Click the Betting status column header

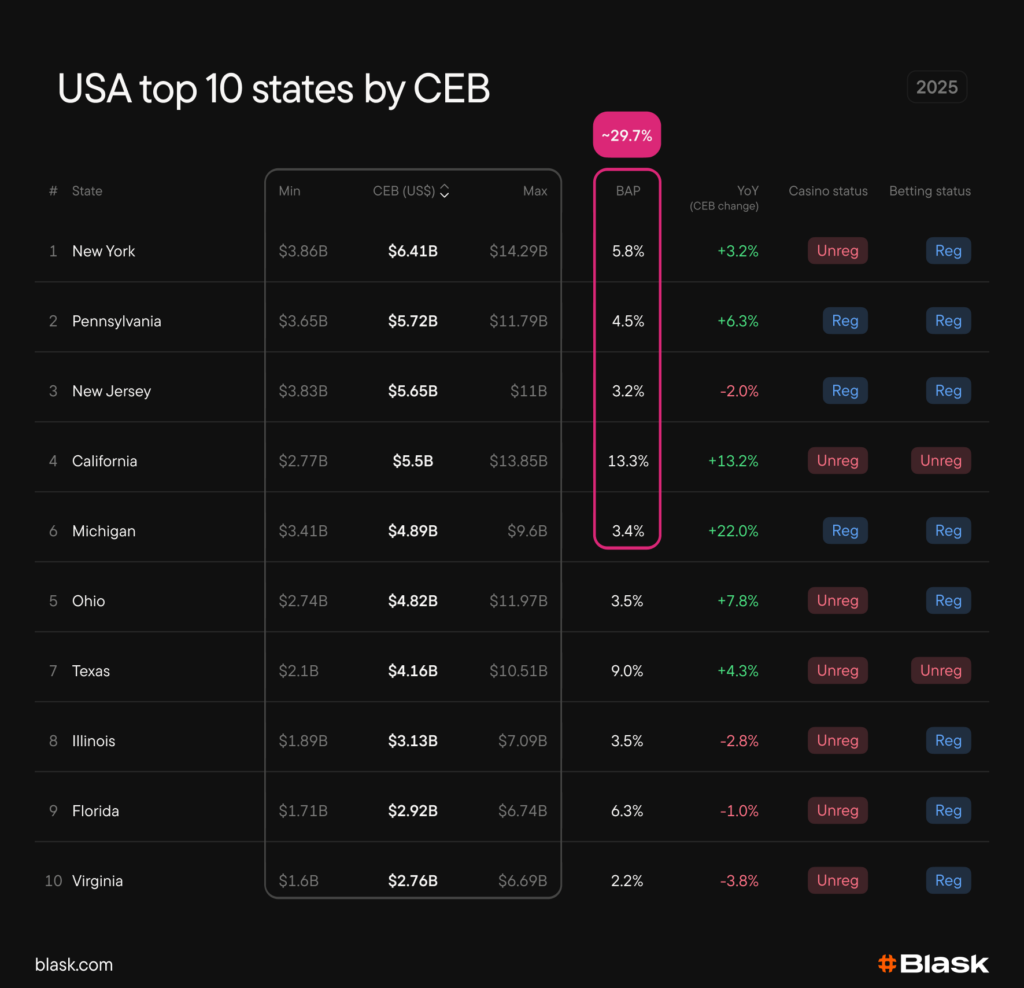[930, 191]
